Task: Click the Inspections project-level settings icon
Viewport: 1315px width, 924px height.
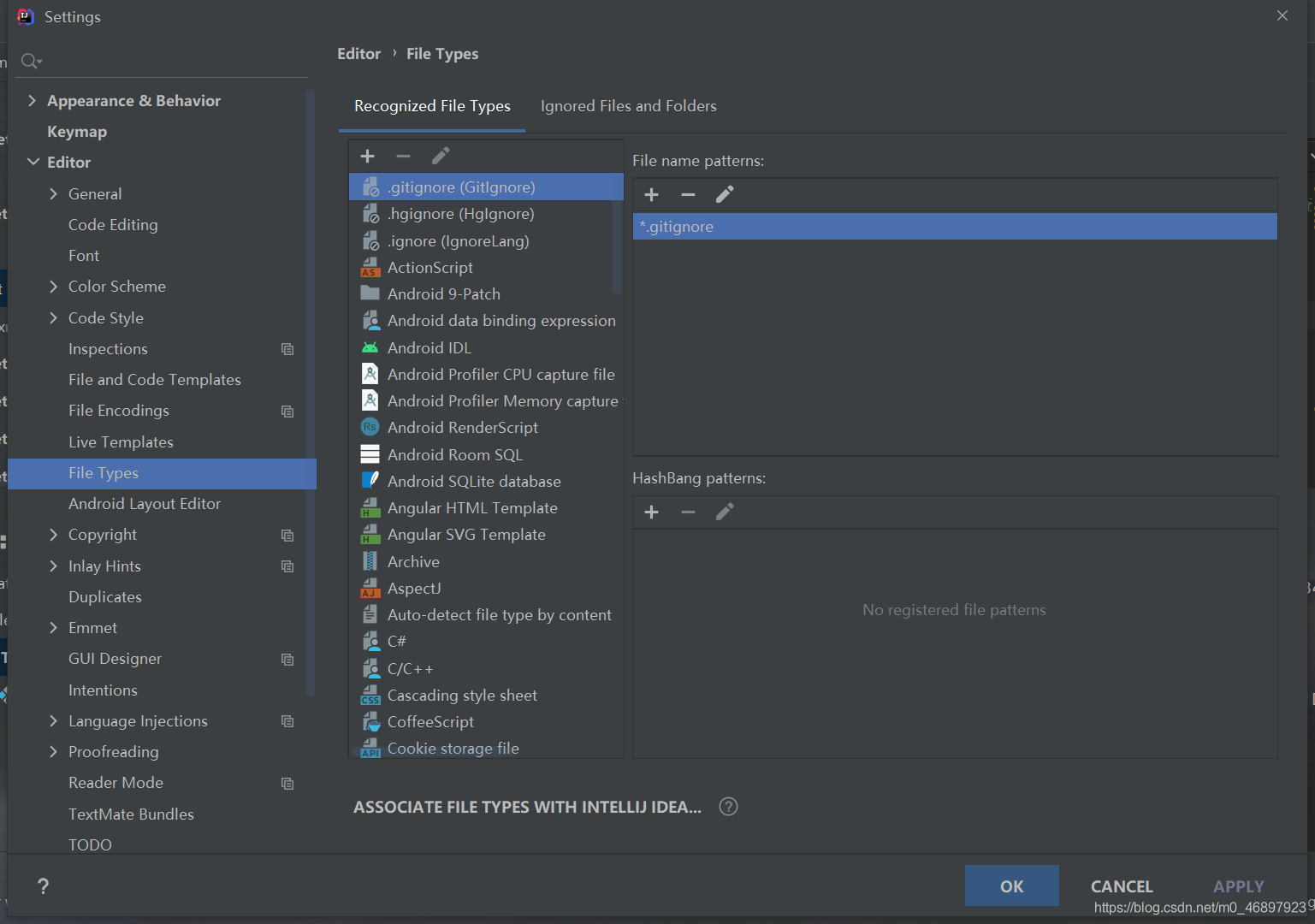Action: pos(287,349)
